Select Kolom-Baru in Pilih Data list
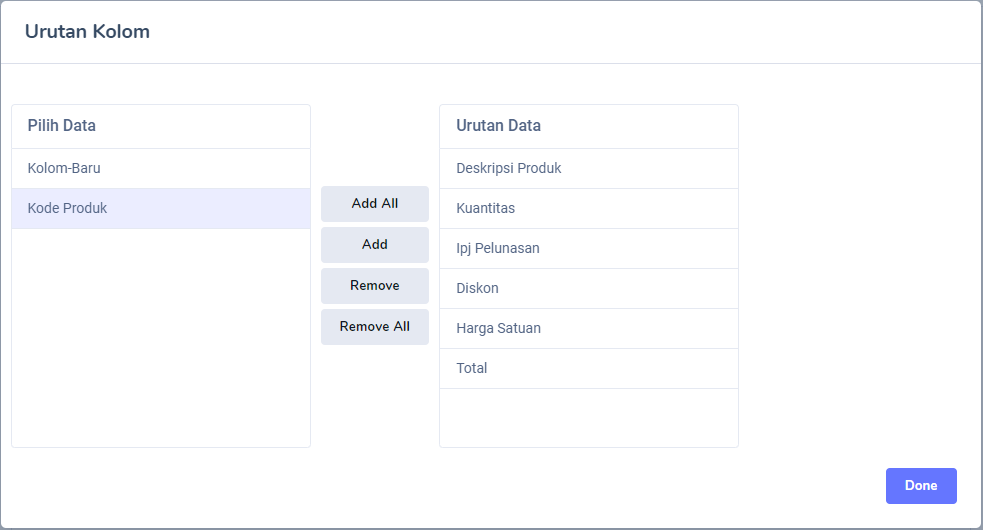This screenshot has width=983, height=530. tap(160, 168)
